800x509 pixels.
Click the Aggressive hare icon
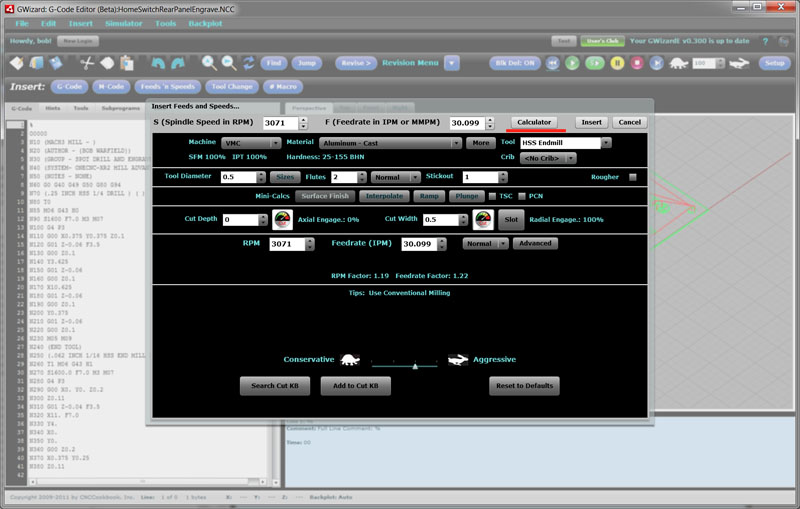point(458,359)
